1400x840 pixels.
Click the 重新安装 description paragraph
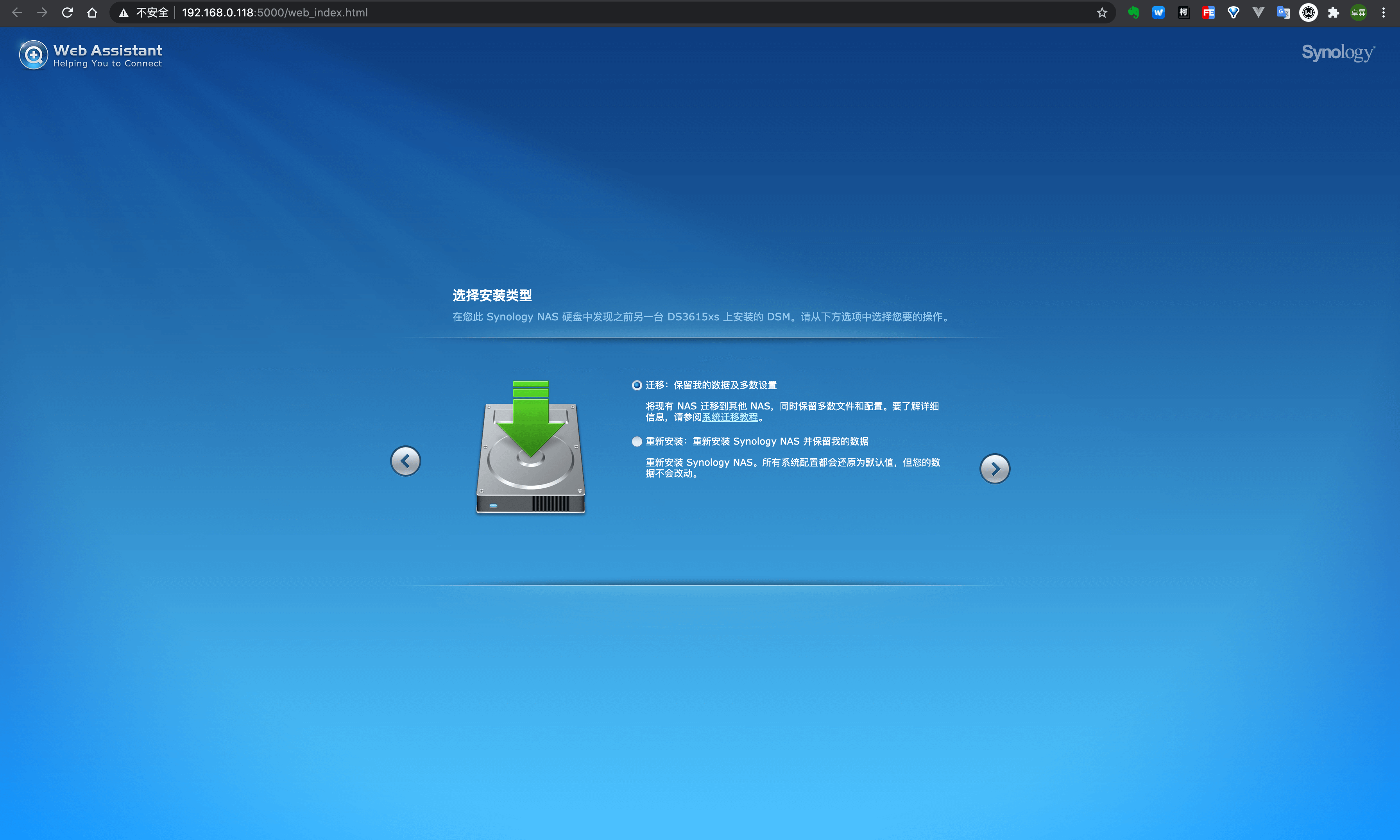pos(793,468)
